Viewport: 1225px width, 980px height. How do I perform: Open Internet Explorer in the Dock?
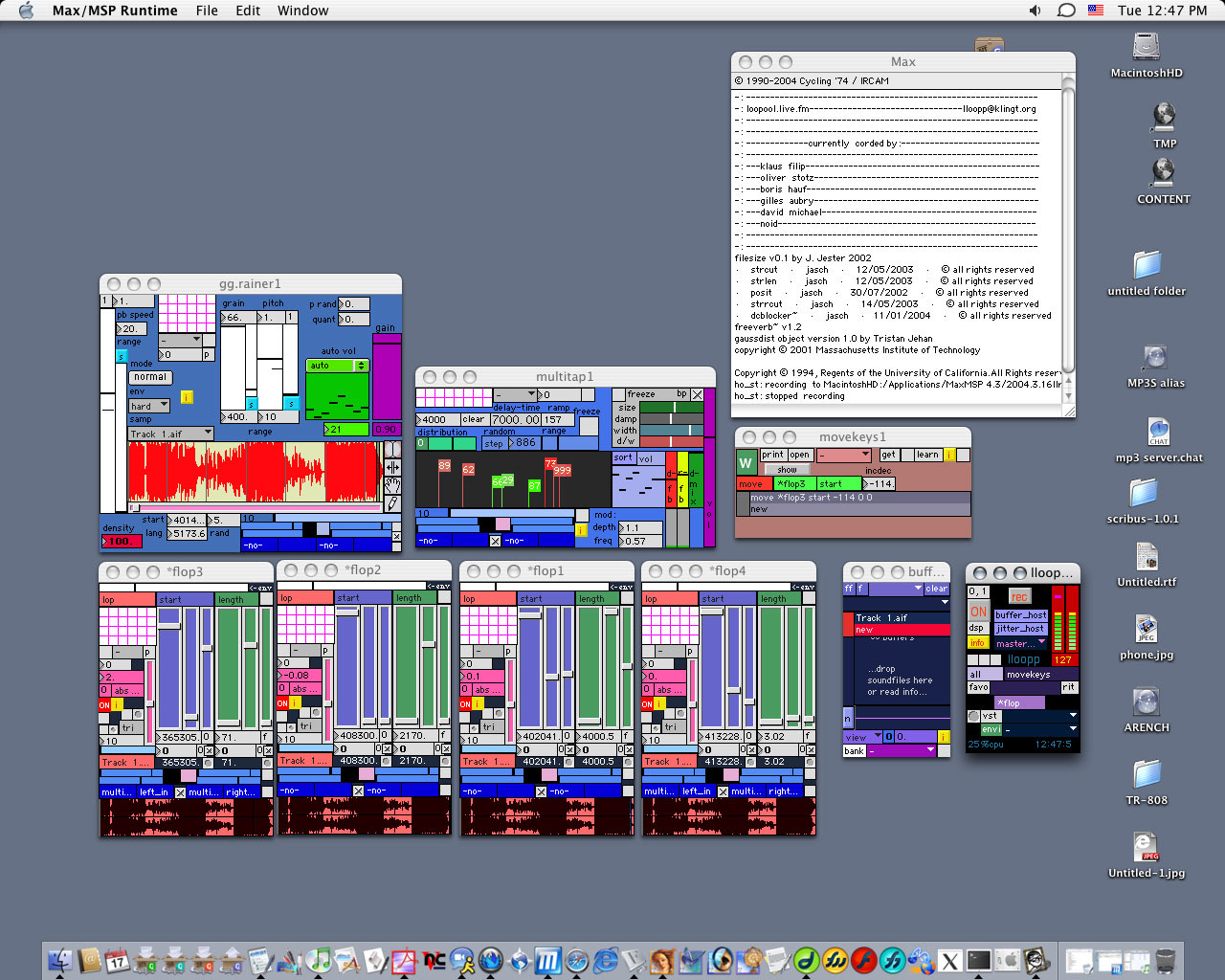[x=606, y=959]
